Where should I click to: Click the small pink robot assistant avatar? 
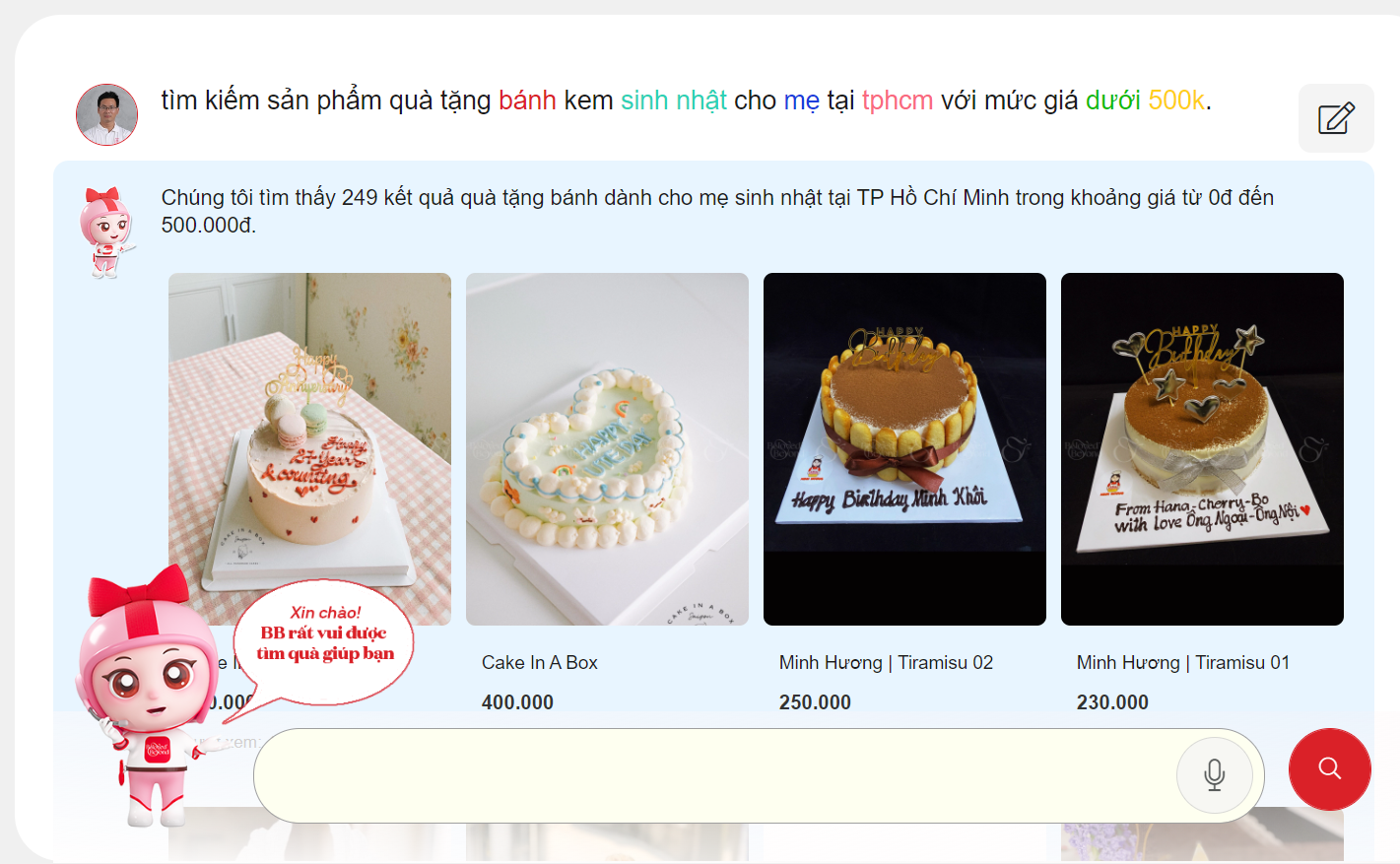(105, 233)
